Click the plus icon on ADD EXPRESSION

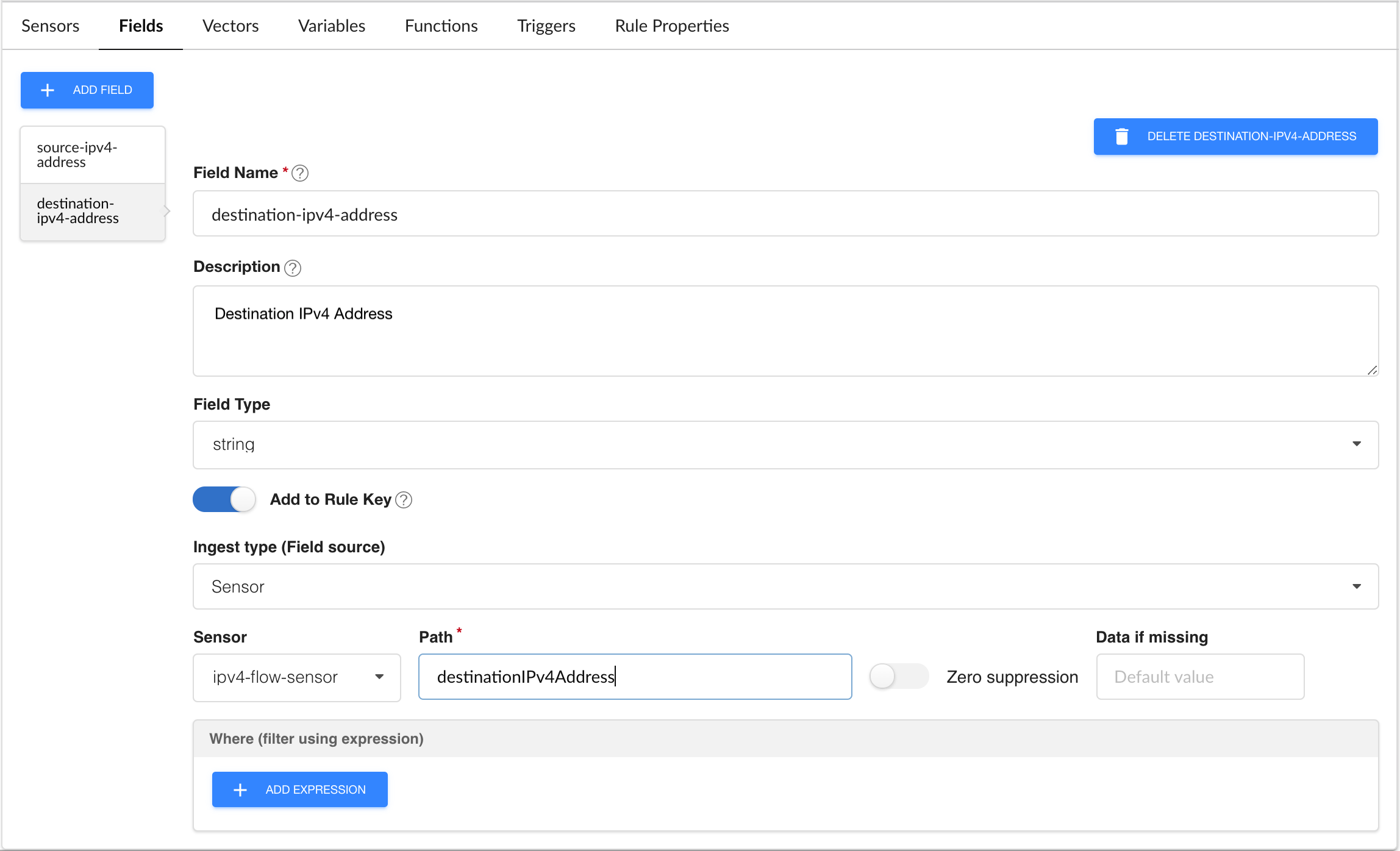pyautogui.click(x=240, y=790)
